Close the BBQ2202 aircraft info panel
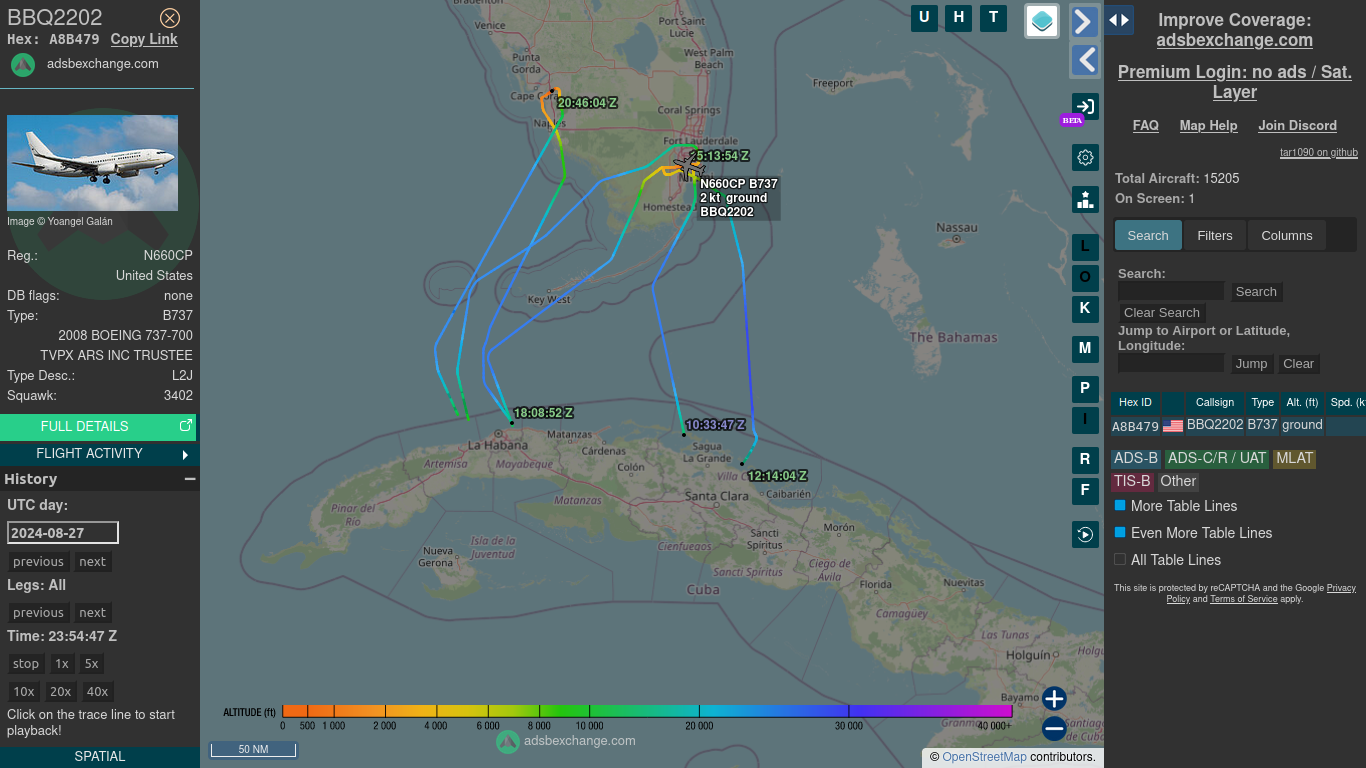Image resolution: width=1366 pixels, height=768 pixels. pos(170,18)
